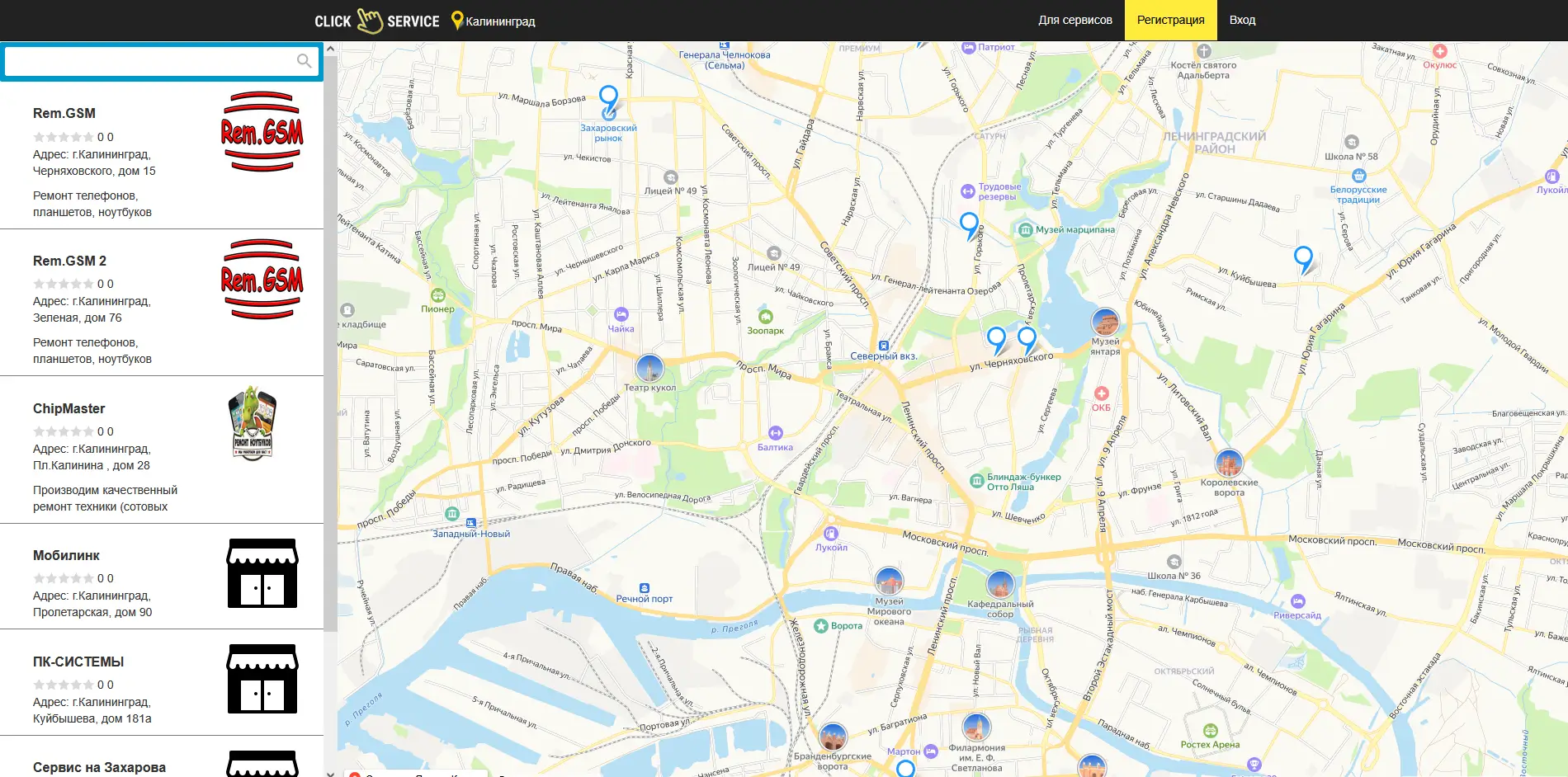
Task: Select the map pin near ул. Куйбышева
Action: point(1303,260)
